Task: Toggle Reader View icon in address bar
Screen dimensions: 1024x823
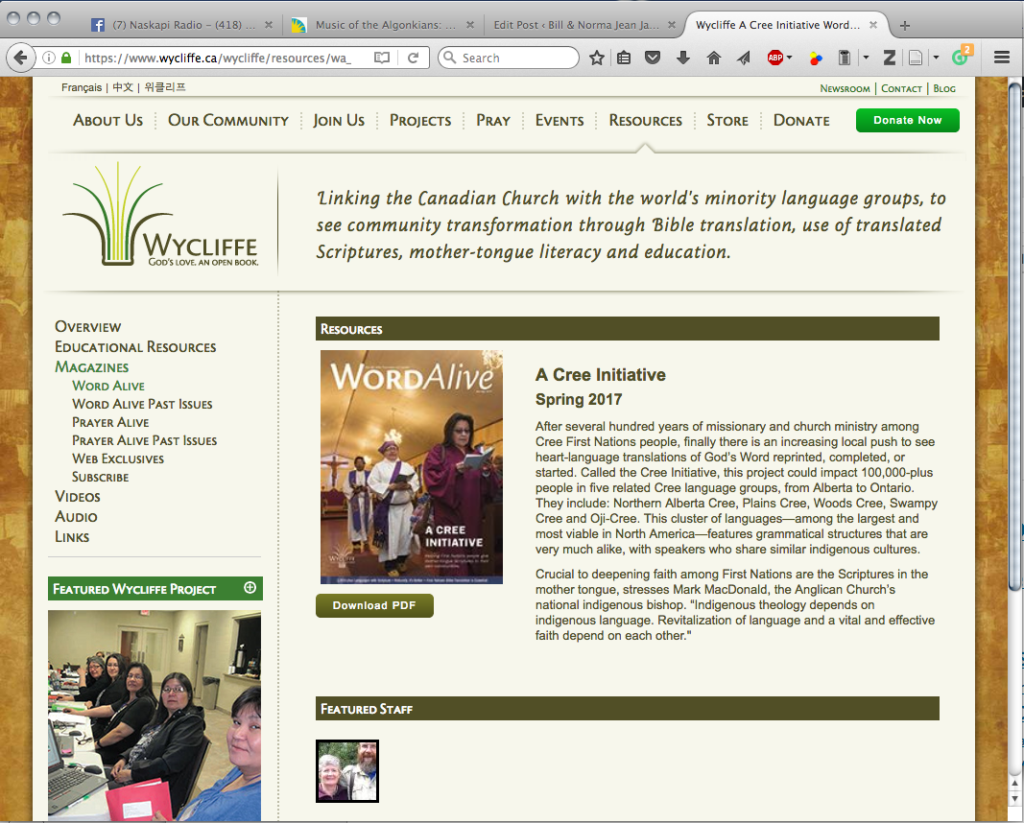Action: 381,57
